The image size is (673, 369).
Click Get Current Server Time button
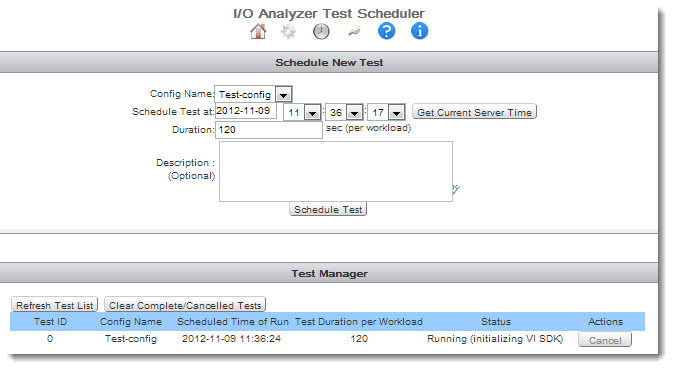click(474, 112)
